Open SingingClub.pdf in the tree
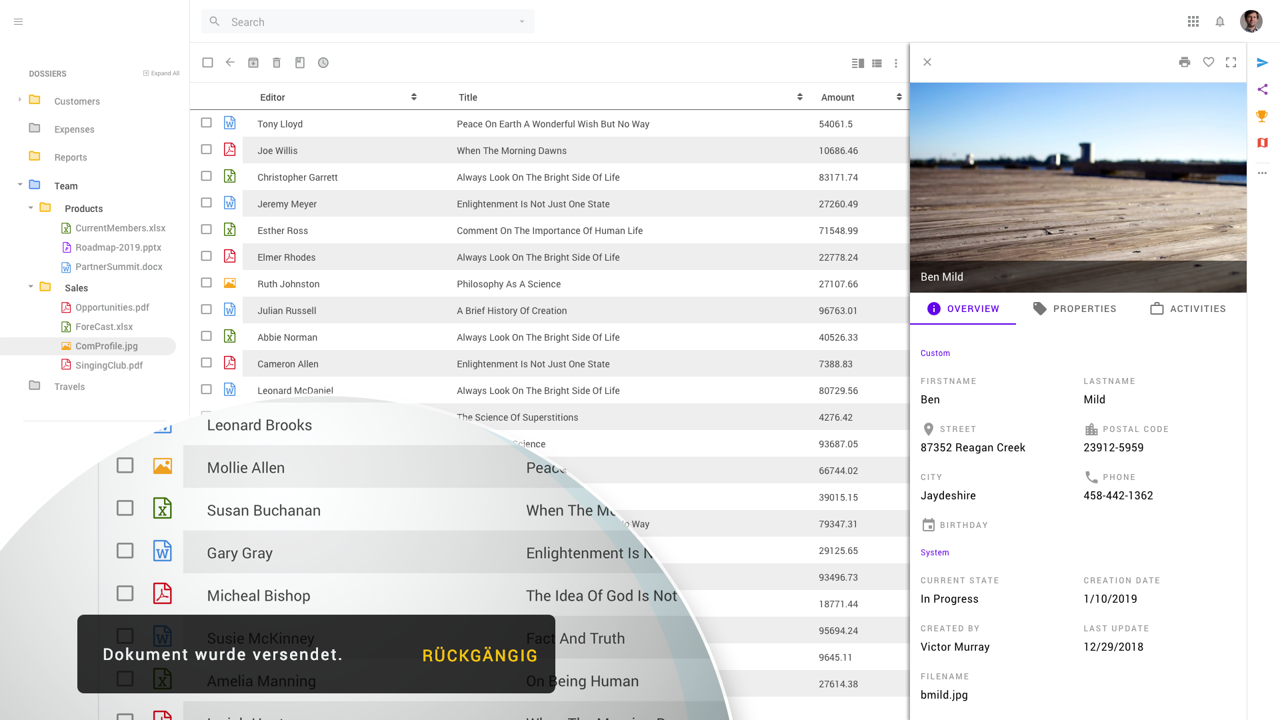This screenshot has width=1280, height=720. (x=108, y=365)
